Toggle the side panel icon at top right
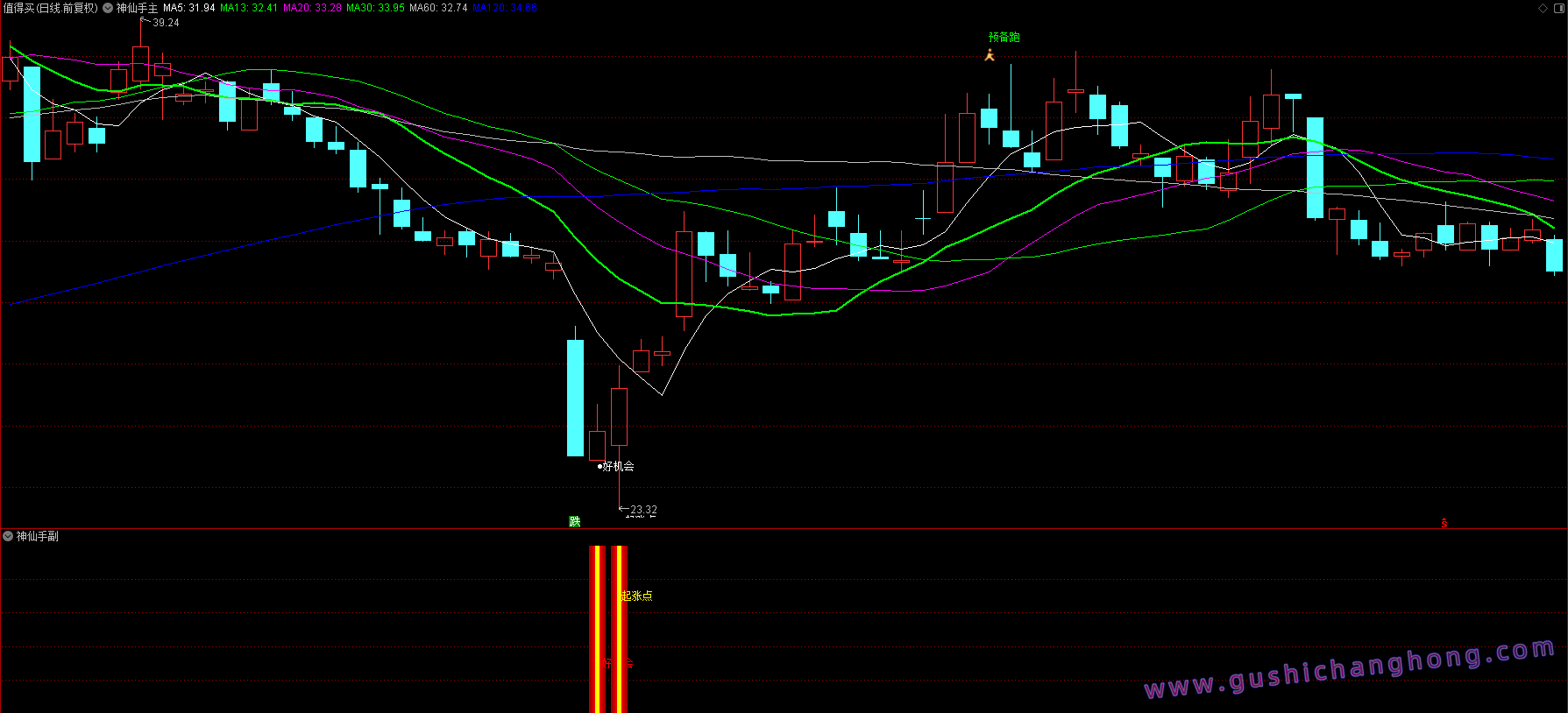This screenshot has height=713, width=1568. click(1558, 8)
